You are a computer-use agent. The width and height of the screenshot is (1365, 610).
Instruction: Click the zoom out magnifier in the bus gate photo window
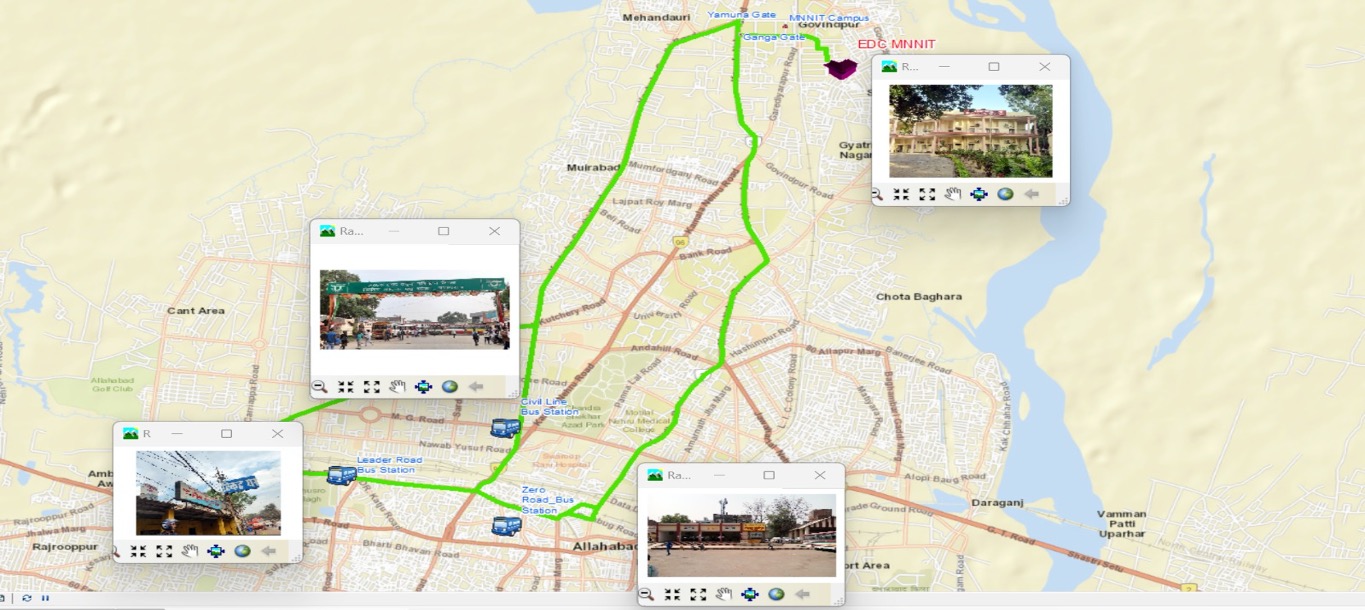click(x=320, y=387)
